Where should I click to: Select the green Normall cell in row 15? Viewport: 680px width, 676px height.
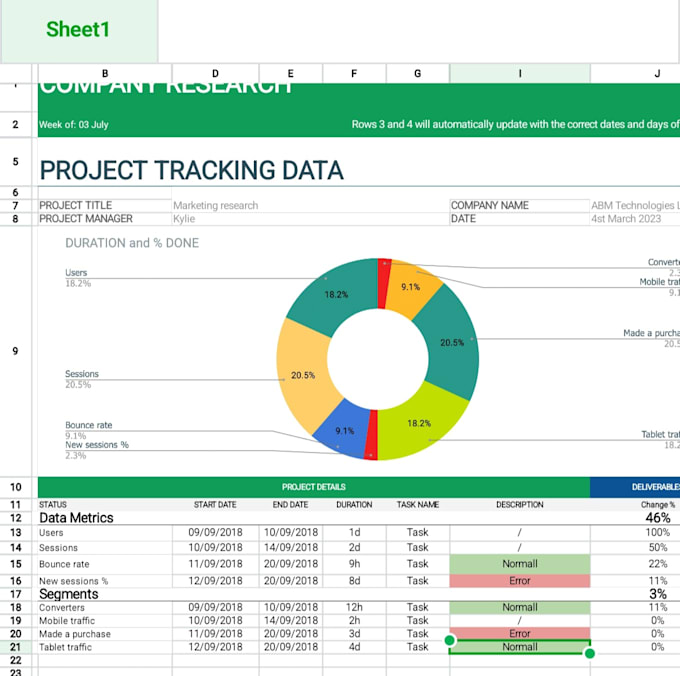click(520, 564)
